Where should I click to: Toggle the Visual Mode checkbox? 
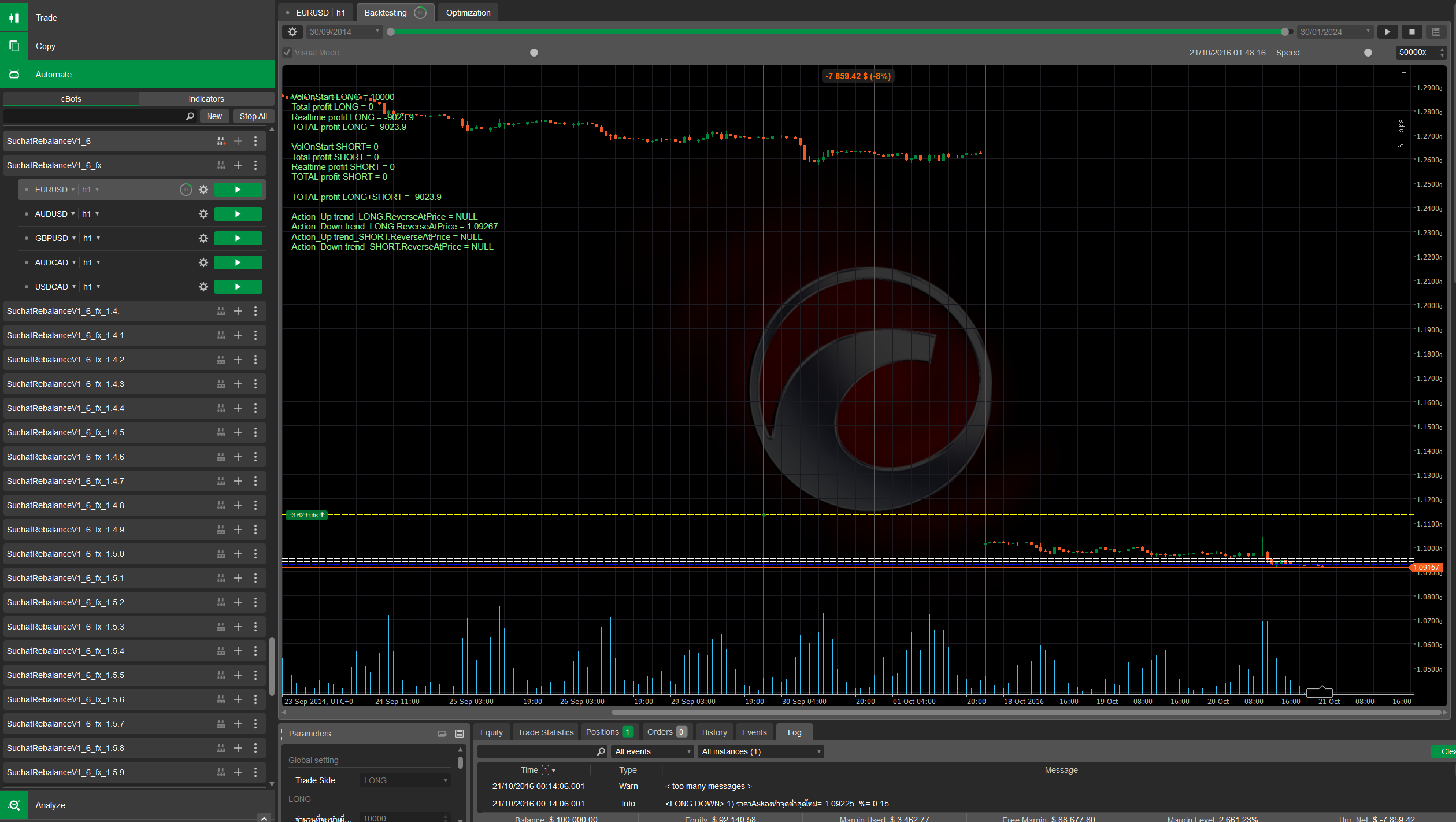point(287,53)
